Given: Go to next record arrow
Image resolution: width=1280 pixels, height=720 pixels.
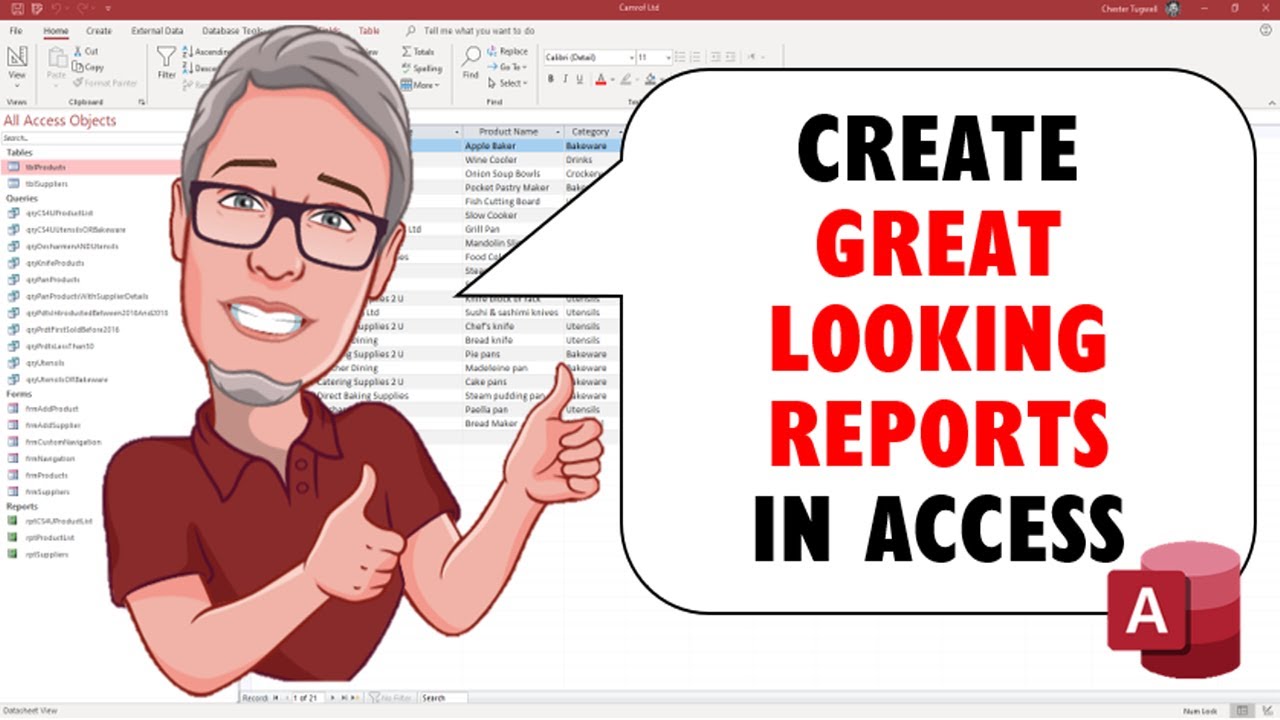Looking at the screenshot, I should [x=334, y=697].
